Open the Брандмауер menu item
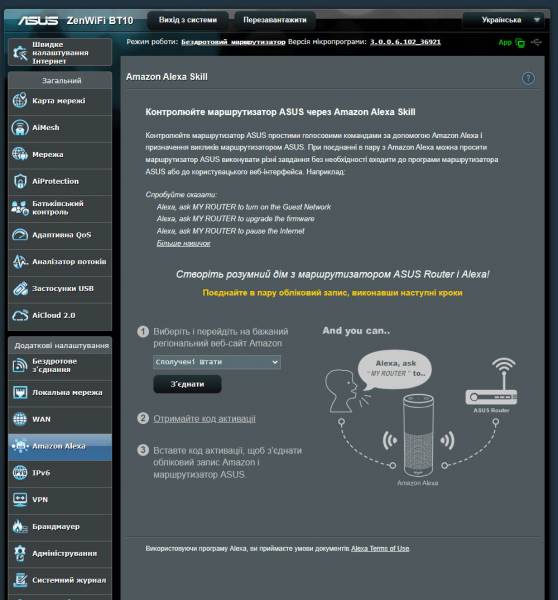558x600 pixels. pyautogui.click(x=60, y=527)
